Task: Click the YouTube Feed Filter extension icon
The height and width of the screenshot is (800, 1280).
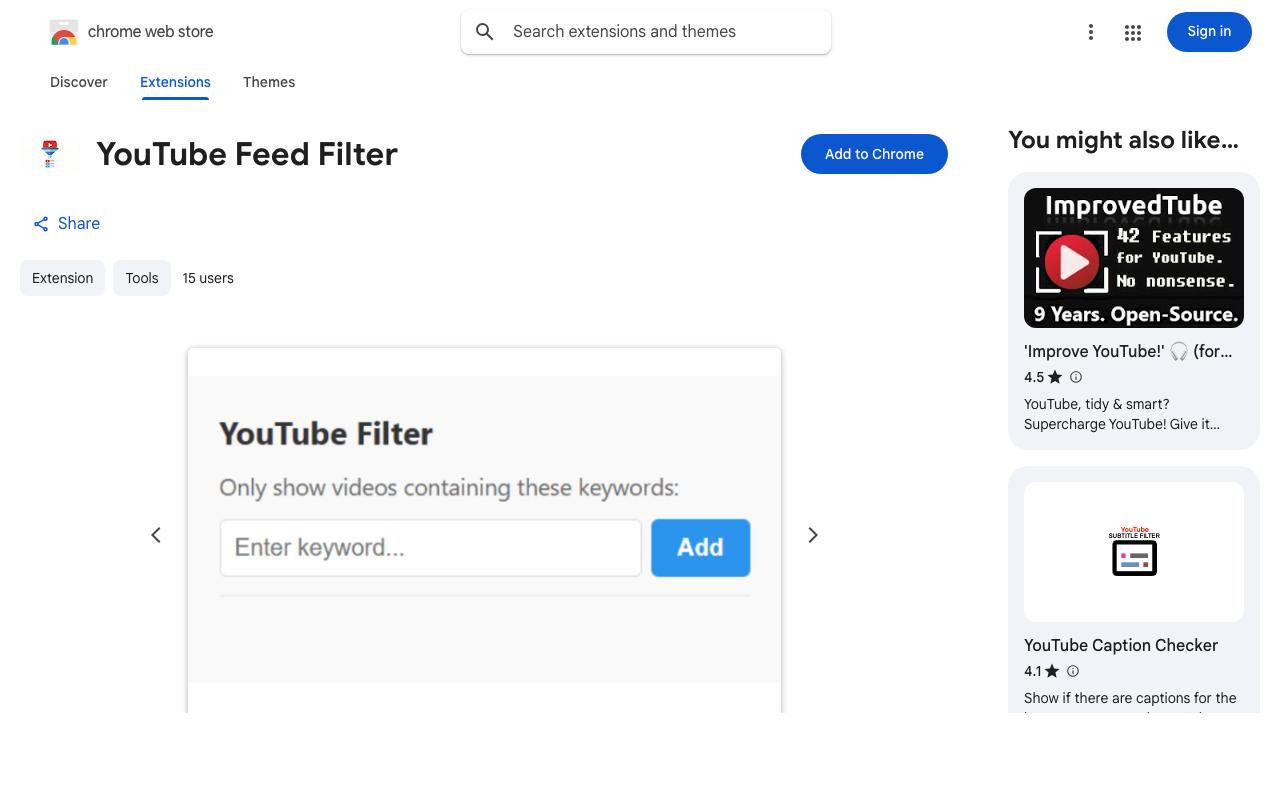Action: click(50, 154)
